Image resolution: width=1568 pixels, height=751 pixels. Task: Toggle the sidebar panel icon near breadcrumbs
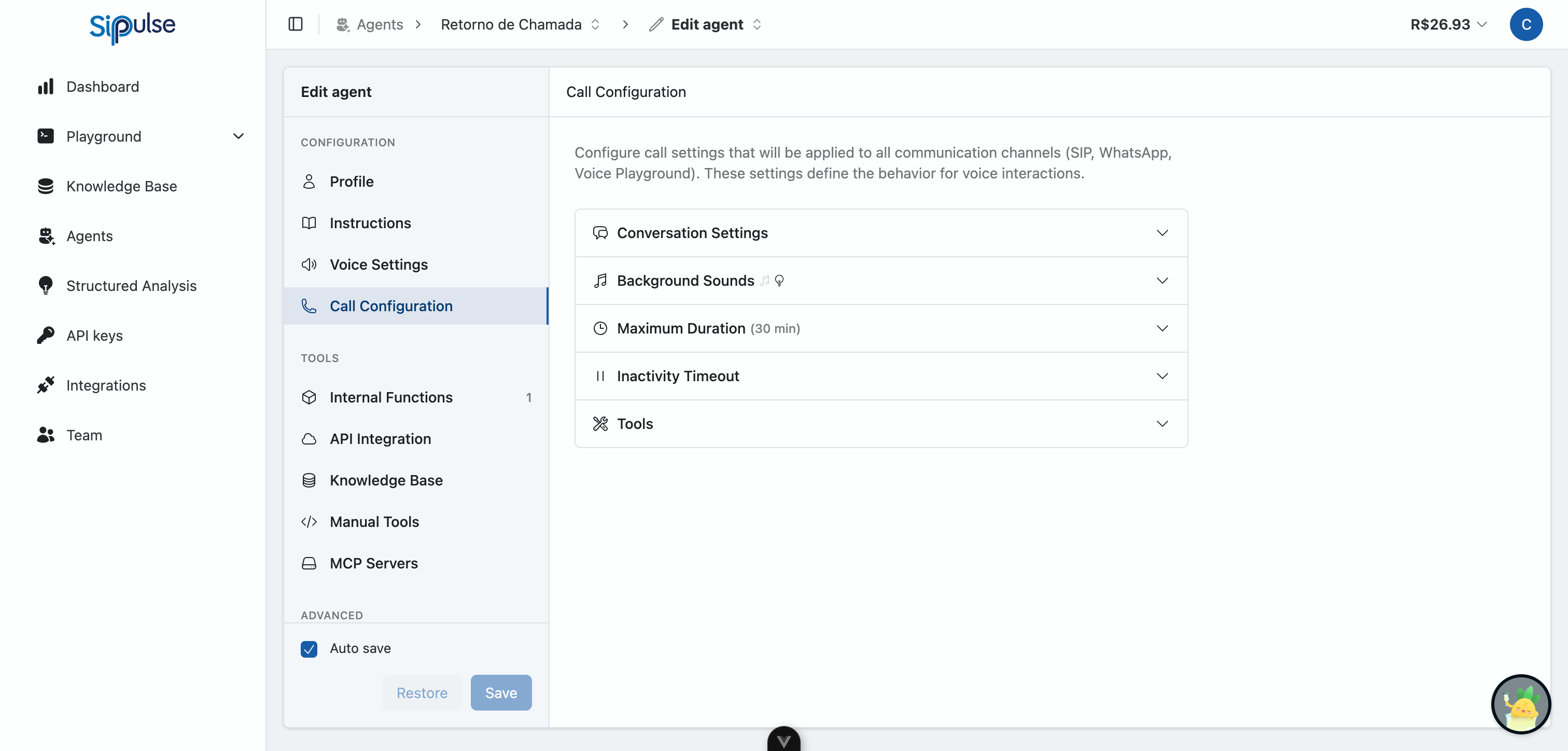[x=296, y=24]
